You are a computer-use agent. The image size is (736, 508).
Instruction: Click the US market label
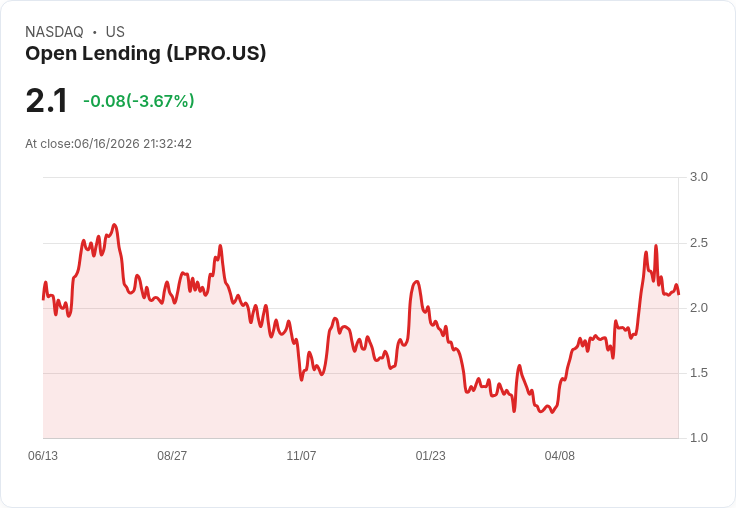115,32
